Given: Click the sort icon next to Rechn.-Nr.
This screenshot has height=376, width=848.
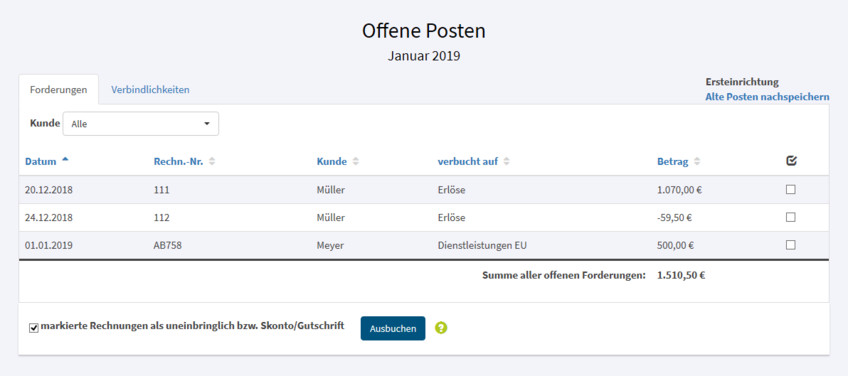Looking at the screenshot, I should pyautogui.click(x=212, y=161).
